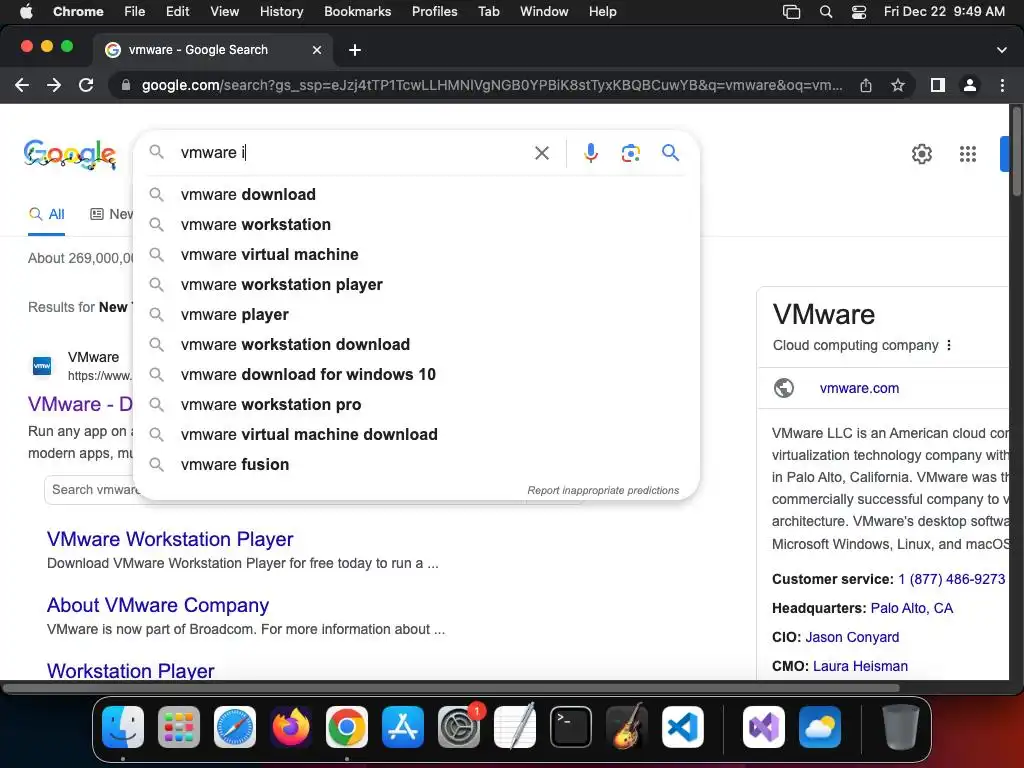Open Spotlight search in the menu bar
Image resolution: width=1024 pixels, height=768 pixels.
point(825,12)
